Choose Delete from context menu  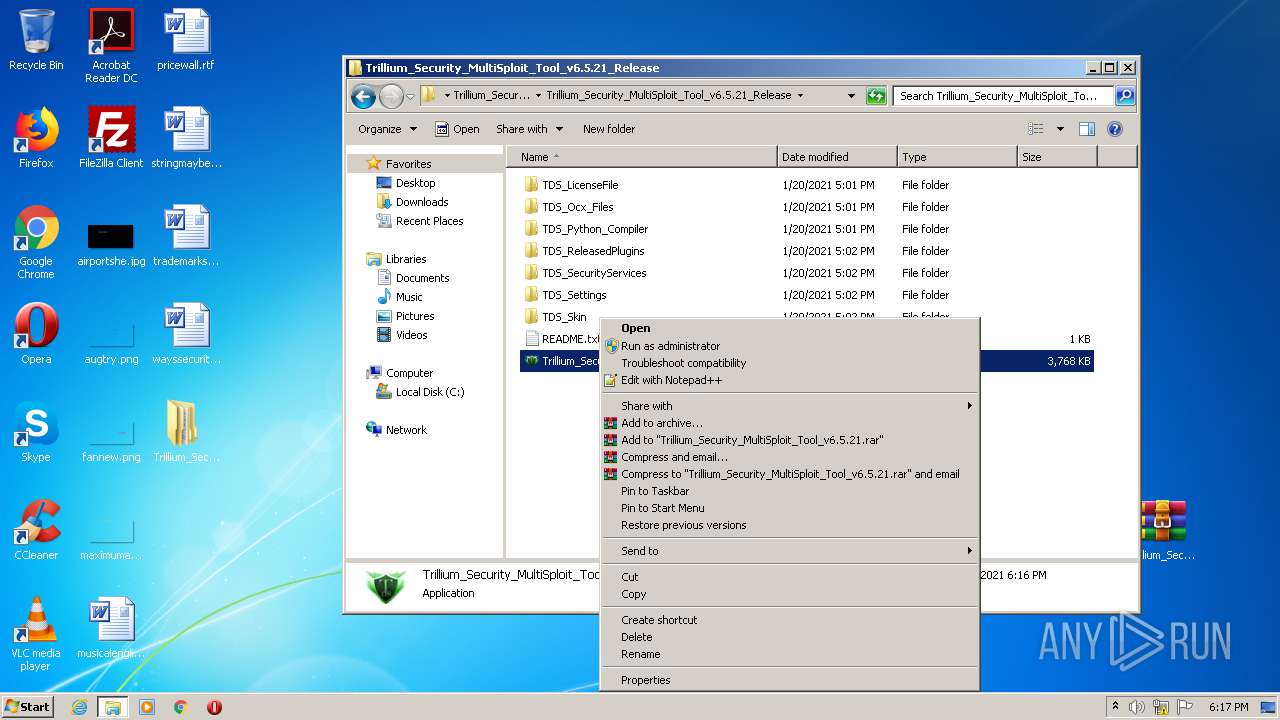point(789,637)
